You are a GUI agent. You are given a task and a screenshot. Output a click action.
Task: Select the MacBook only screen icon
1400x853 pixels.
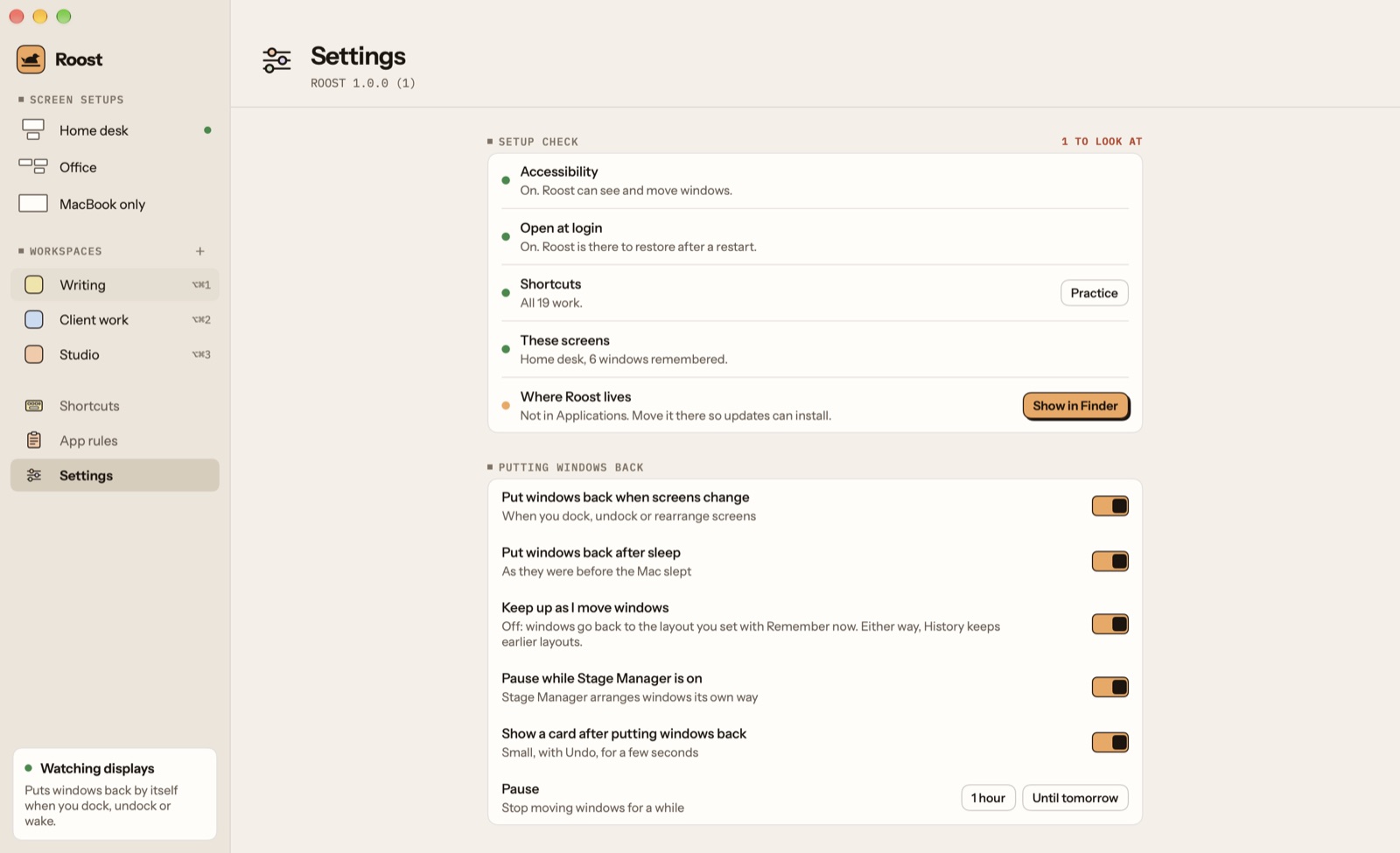point(33,204)
